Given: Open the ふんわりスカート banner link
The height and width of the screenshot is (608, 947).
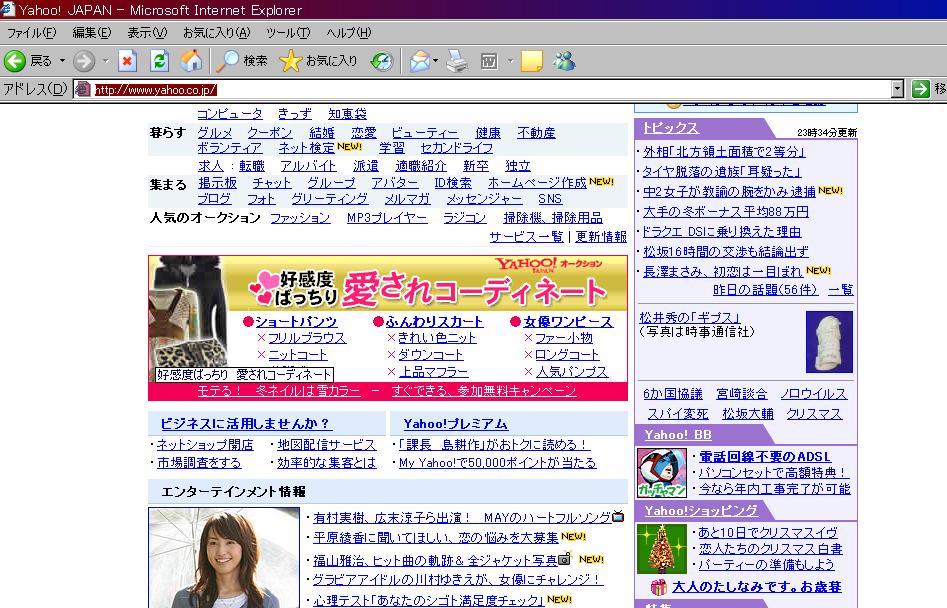Looking at the screenshot, I should [x=434, y=322].
